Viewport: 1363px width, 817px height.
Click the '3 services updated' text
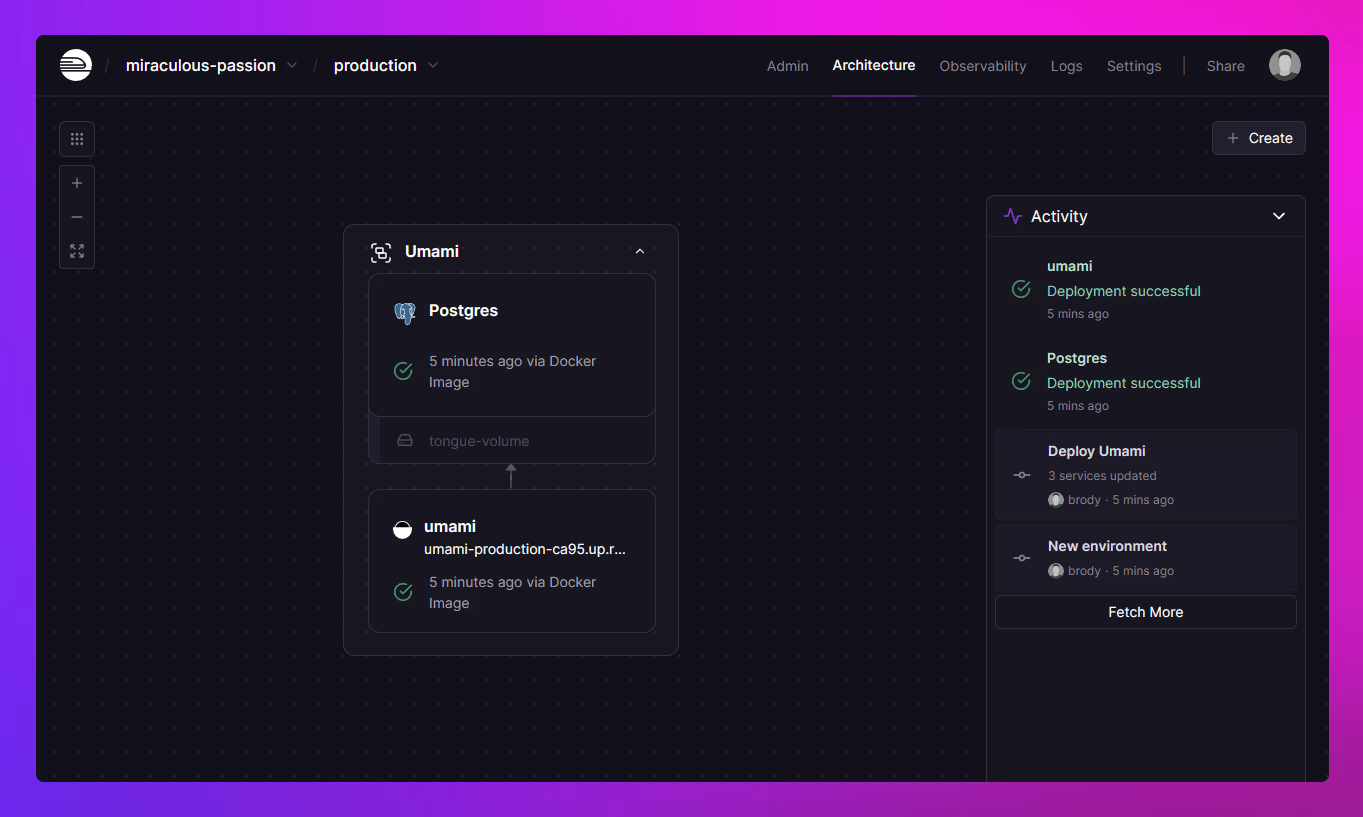[1102, 476]
